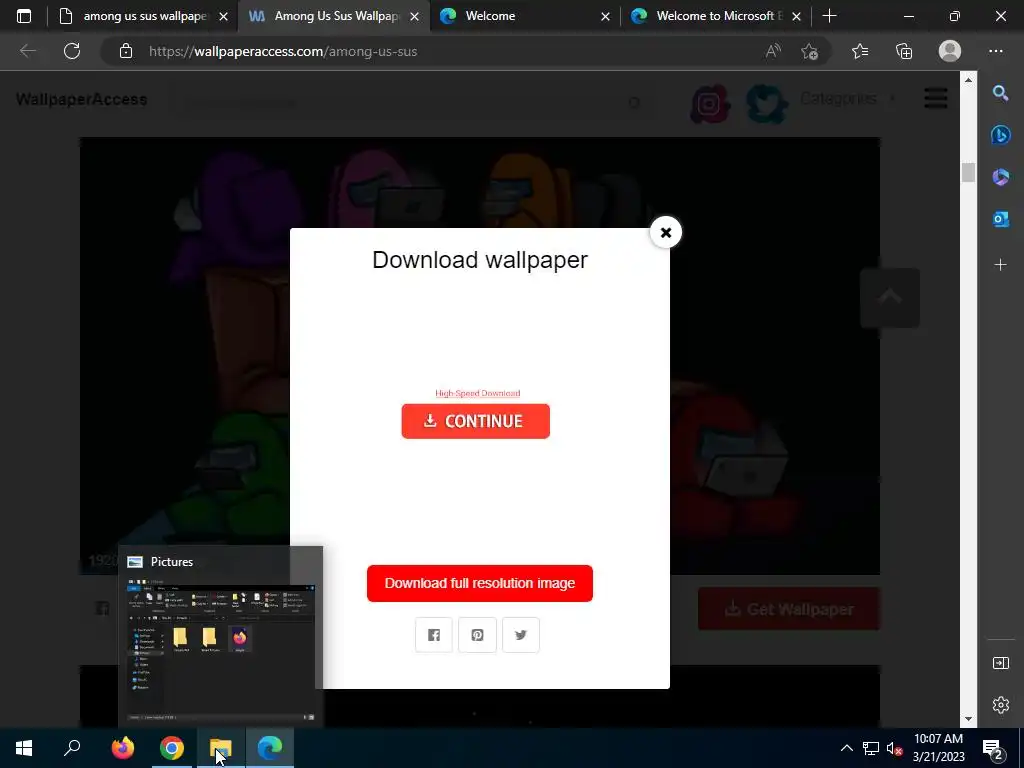Screen dimensions: 1024x768
Task: Share wallpaper on Facebook from dialog
Action: tap(434, 635)
